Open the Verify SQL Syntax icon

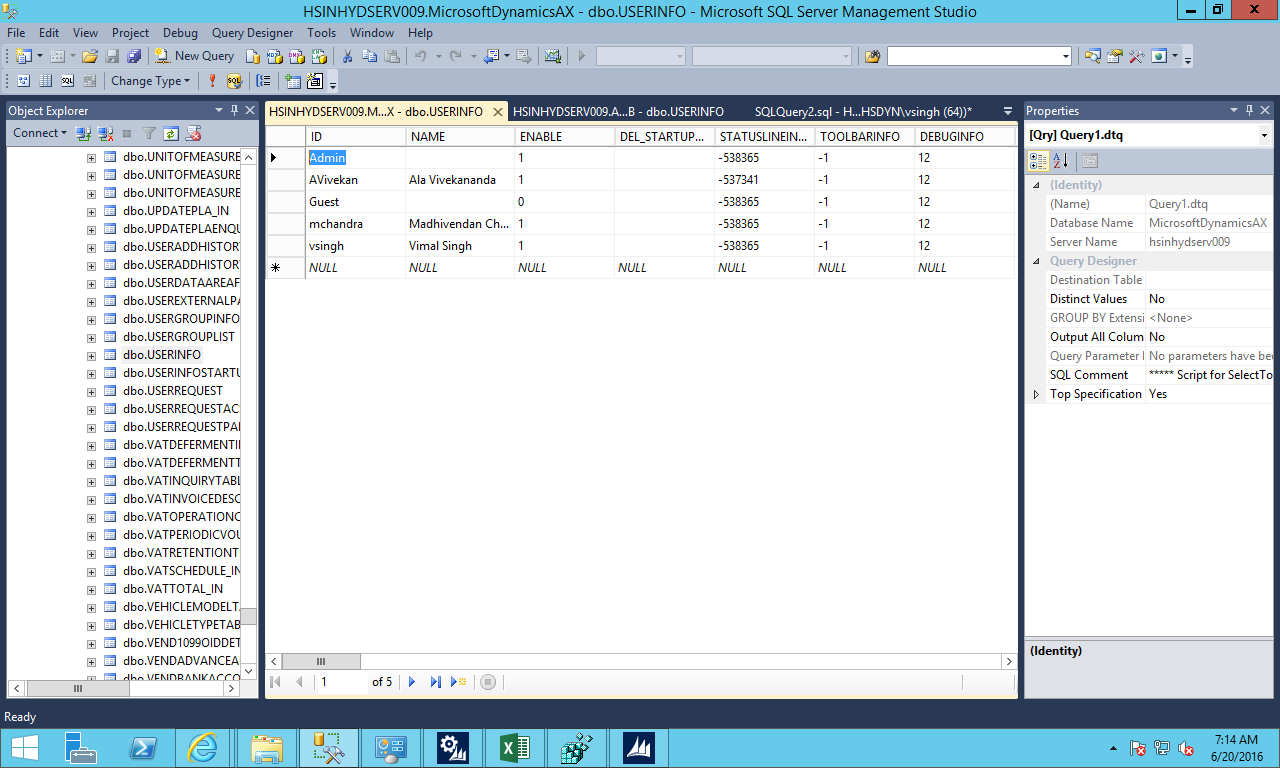(x=235, y=81)
